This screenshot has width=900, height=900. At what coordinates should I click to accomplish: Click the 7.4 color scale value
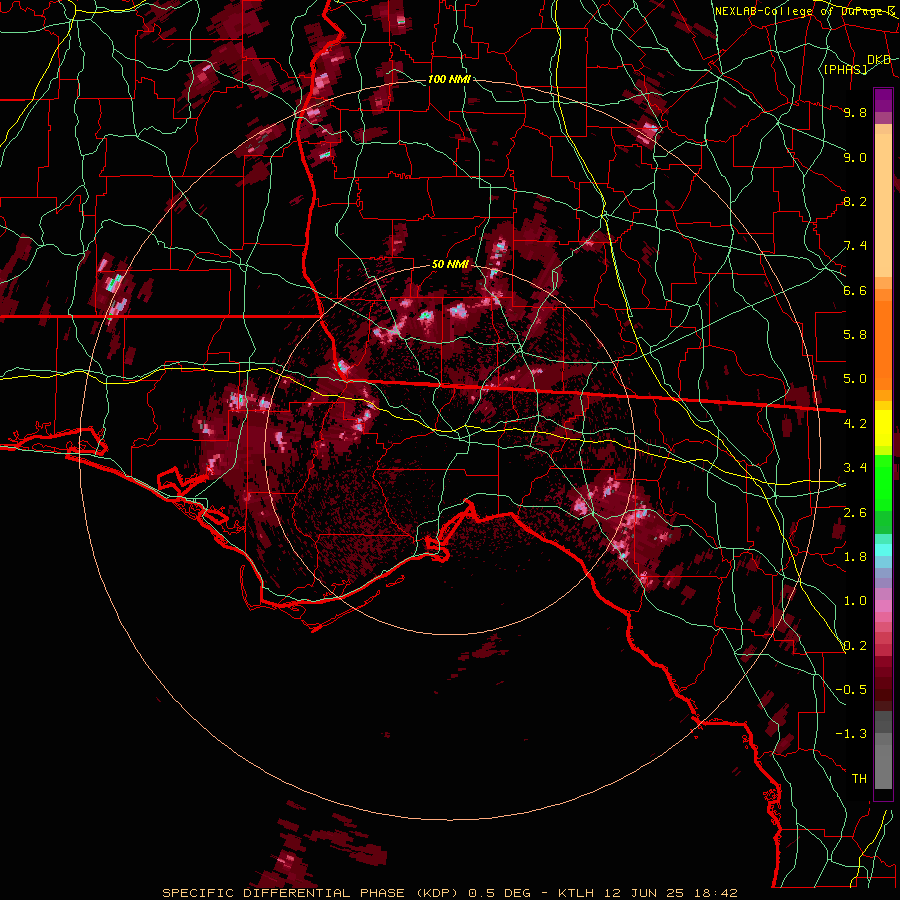pos(855,246)
